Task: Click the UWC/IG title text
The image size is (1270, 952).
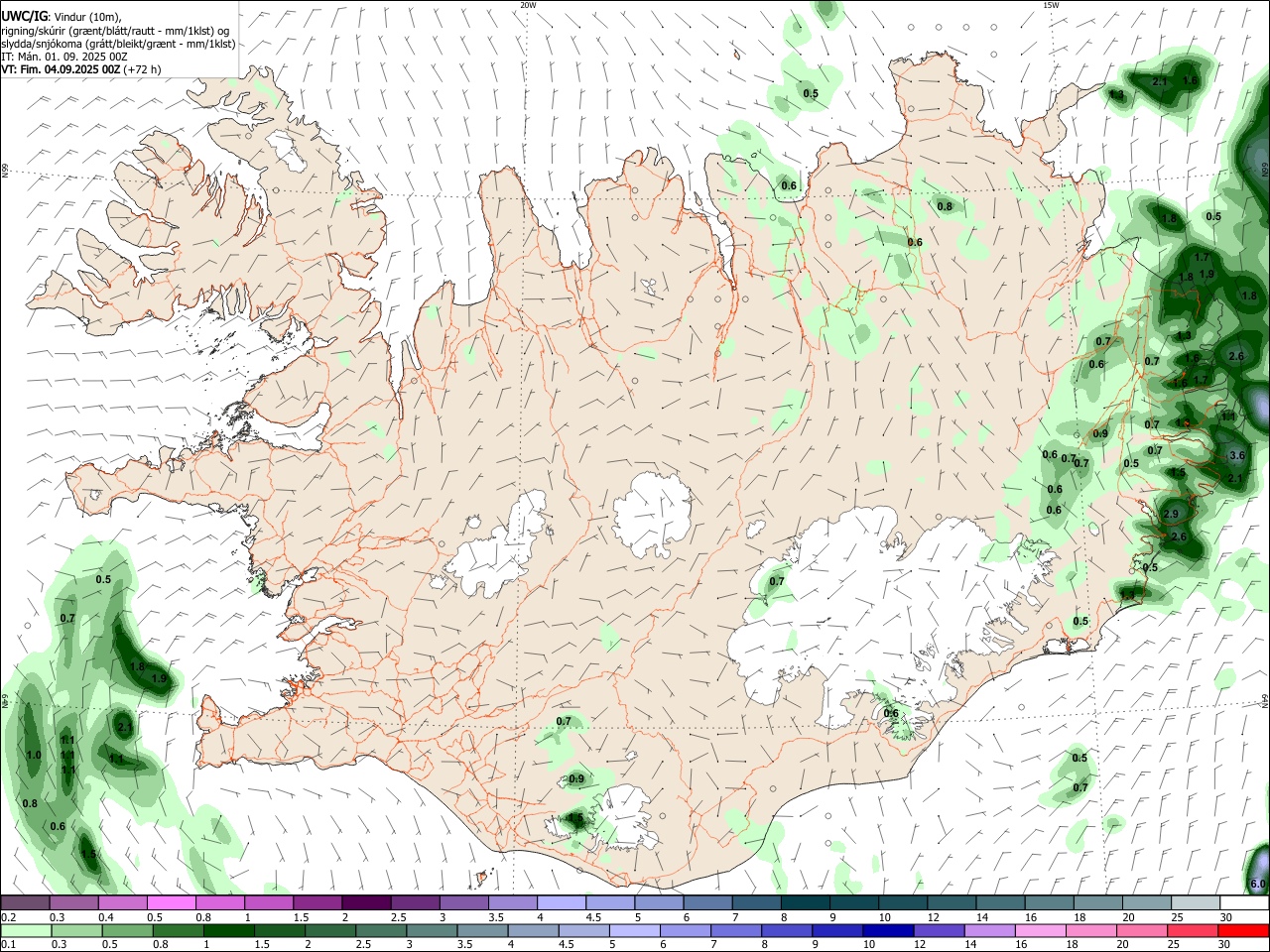Action: coord(24,17)
